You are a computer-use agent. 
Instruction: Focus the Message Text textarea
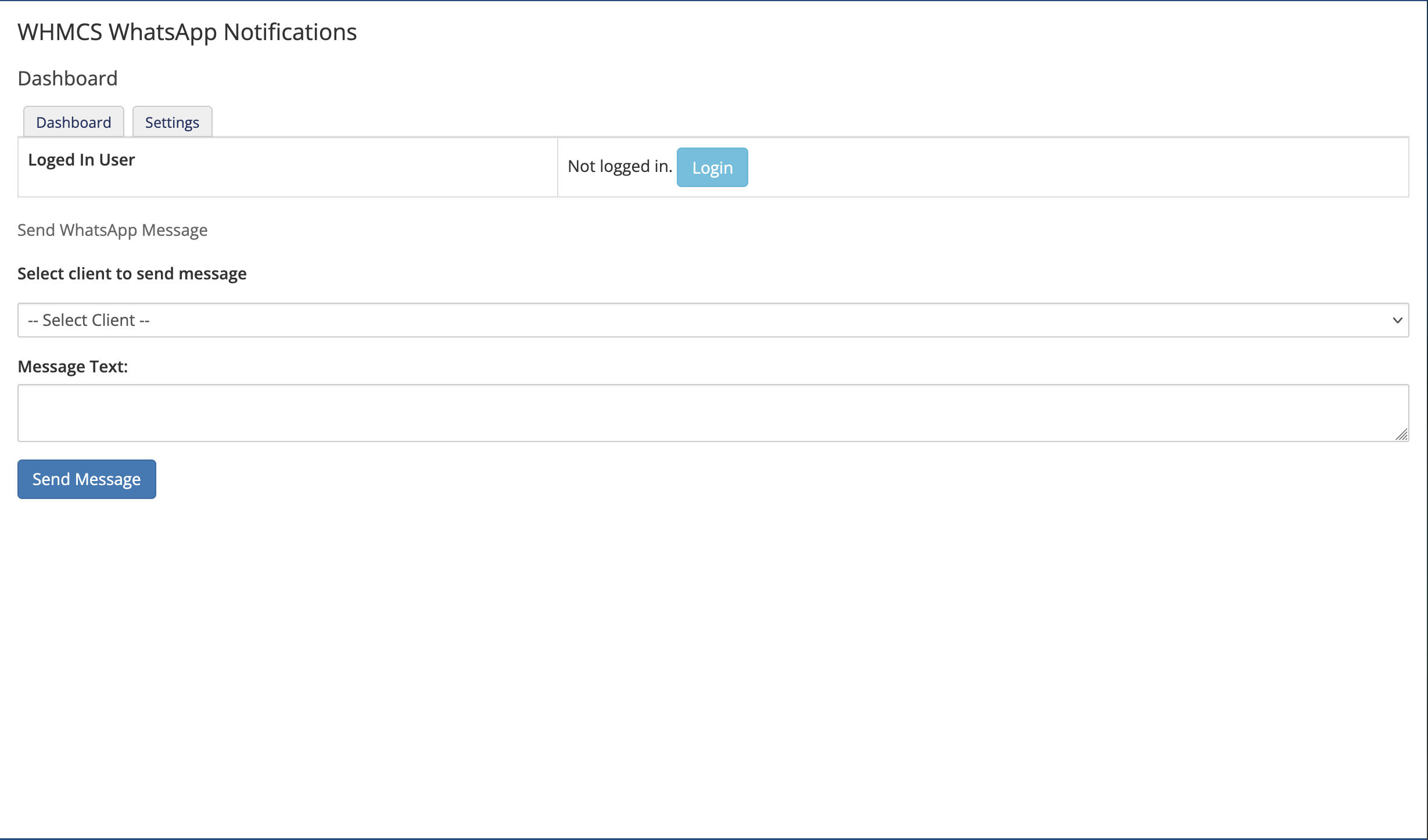pos(712,412)
